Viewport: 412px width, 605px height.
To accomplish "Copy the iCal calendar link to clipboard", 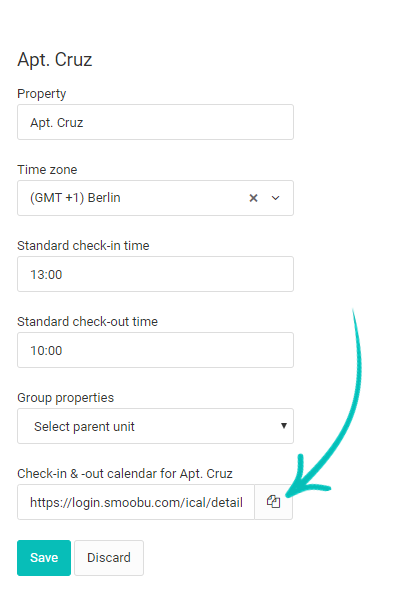I will [x=274, y=502].
